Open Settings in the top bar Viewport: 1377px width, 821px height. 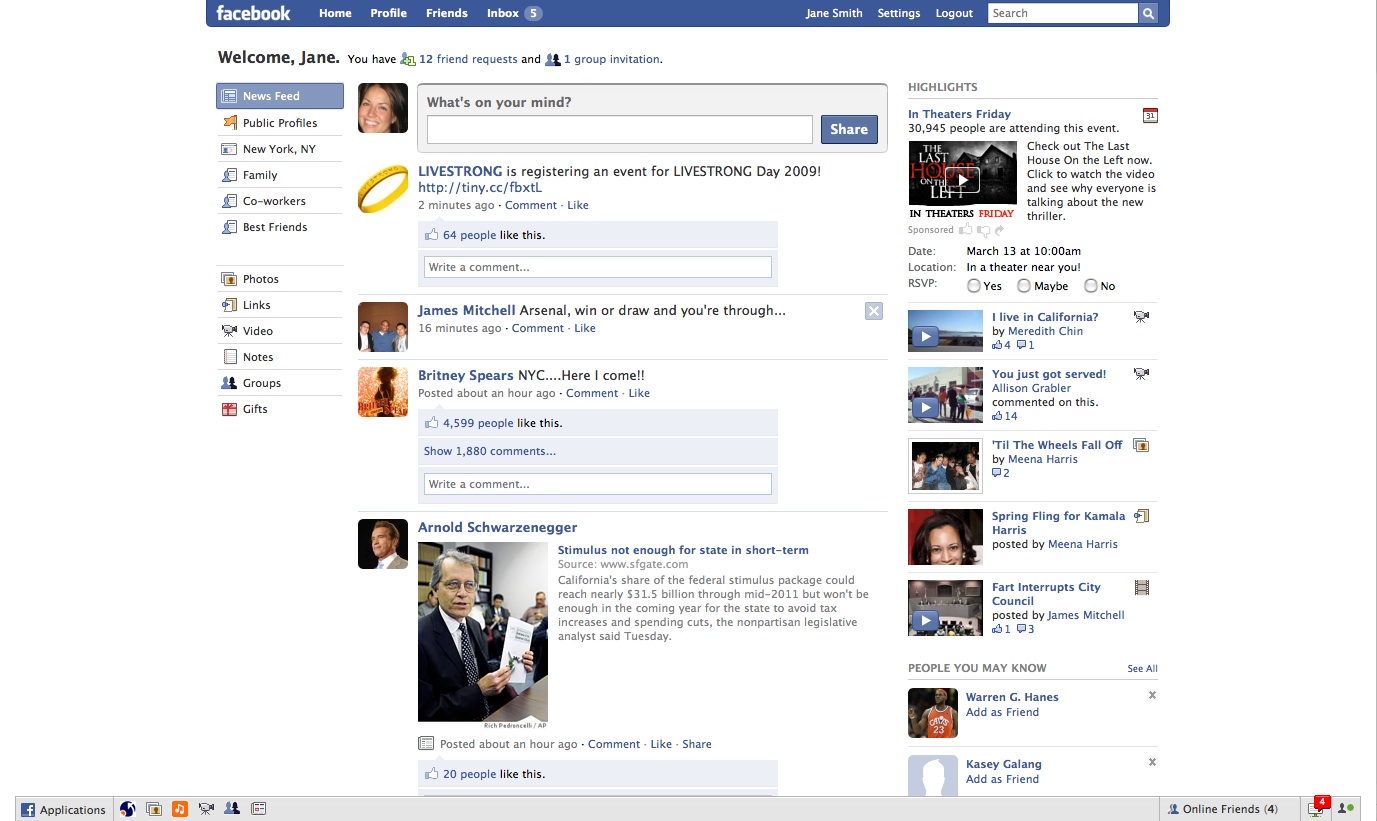[x=898, y=13]
